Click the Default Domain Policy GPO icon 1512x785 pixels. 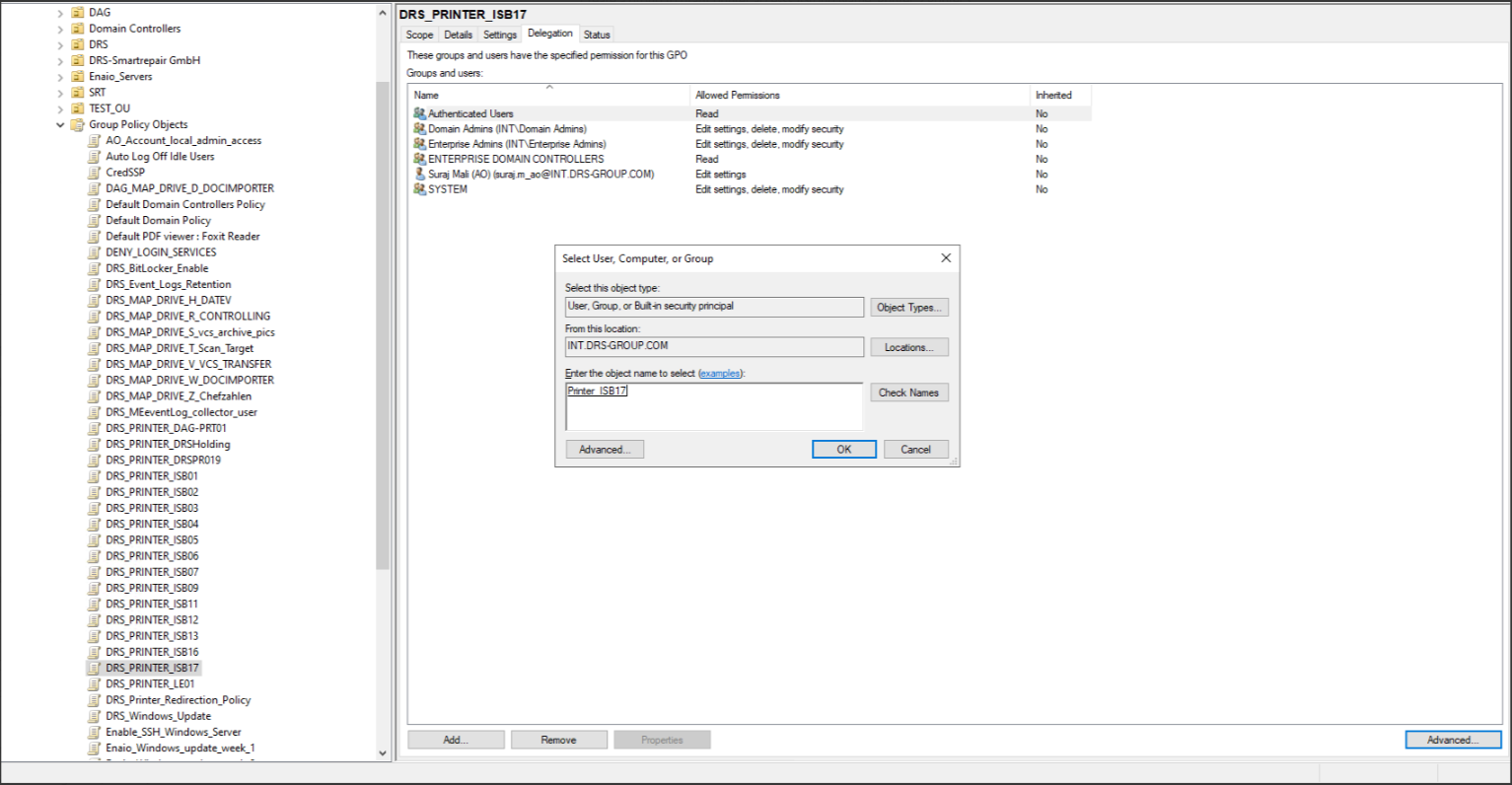point(95,220)
